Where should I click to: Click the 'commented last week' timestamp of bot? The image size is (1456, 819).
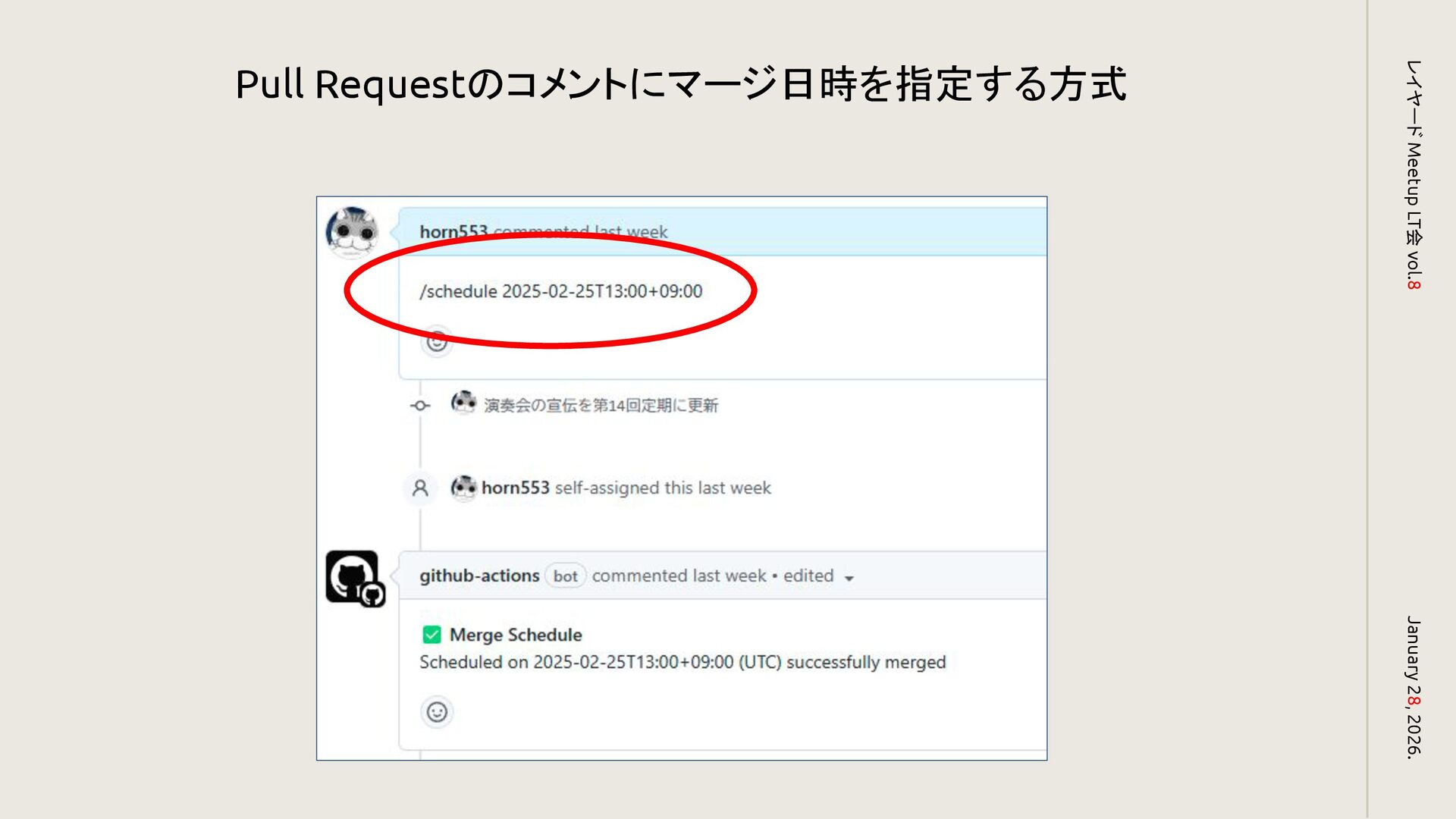coord(679,576)
